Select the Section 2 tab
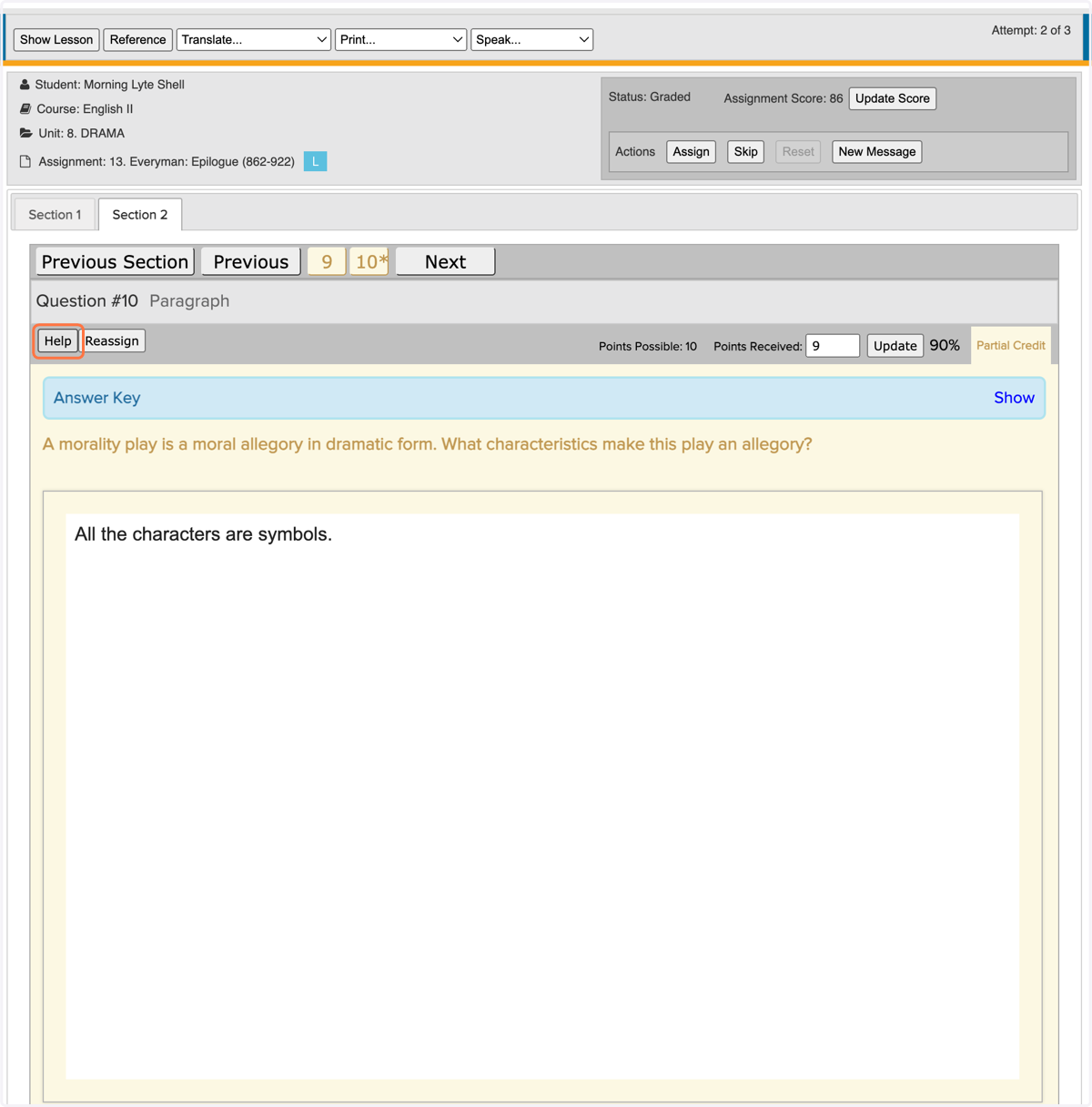 (140, 215)
